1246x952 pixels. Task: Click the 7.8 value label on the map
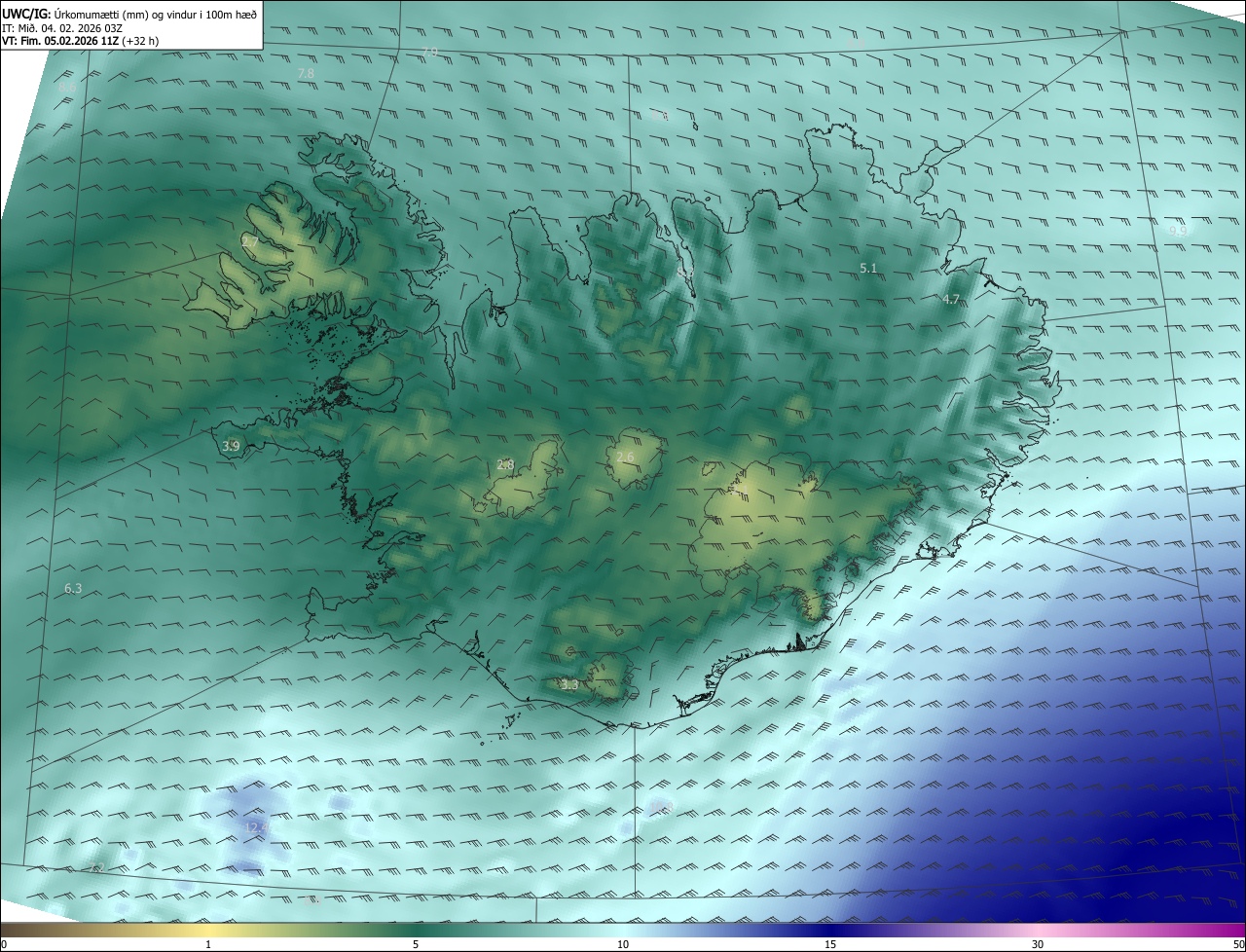pos(306,74)
